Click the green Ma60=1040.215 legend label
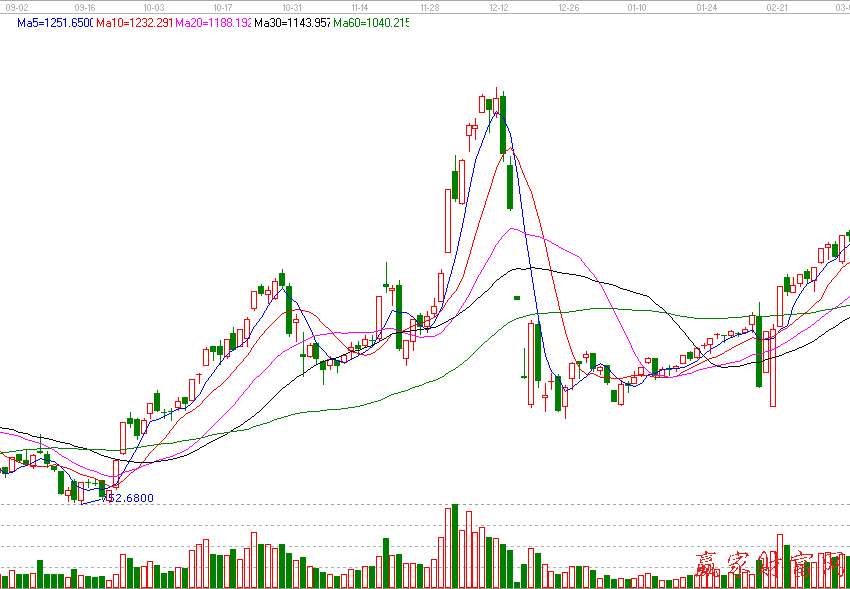The image size is (850, 589). coord(371,23)
